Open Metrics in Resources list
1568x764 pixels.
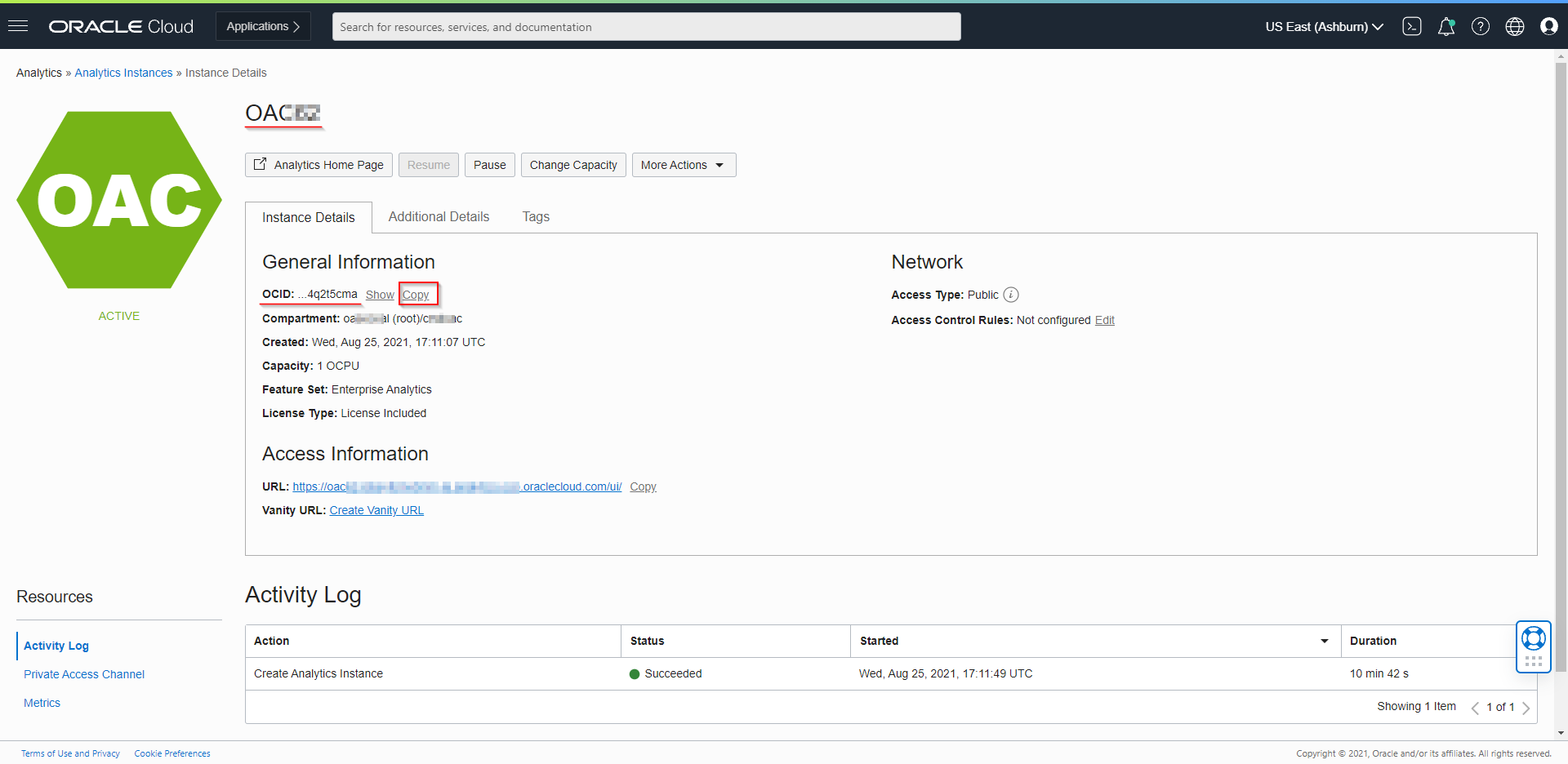(x=42, y=703)
